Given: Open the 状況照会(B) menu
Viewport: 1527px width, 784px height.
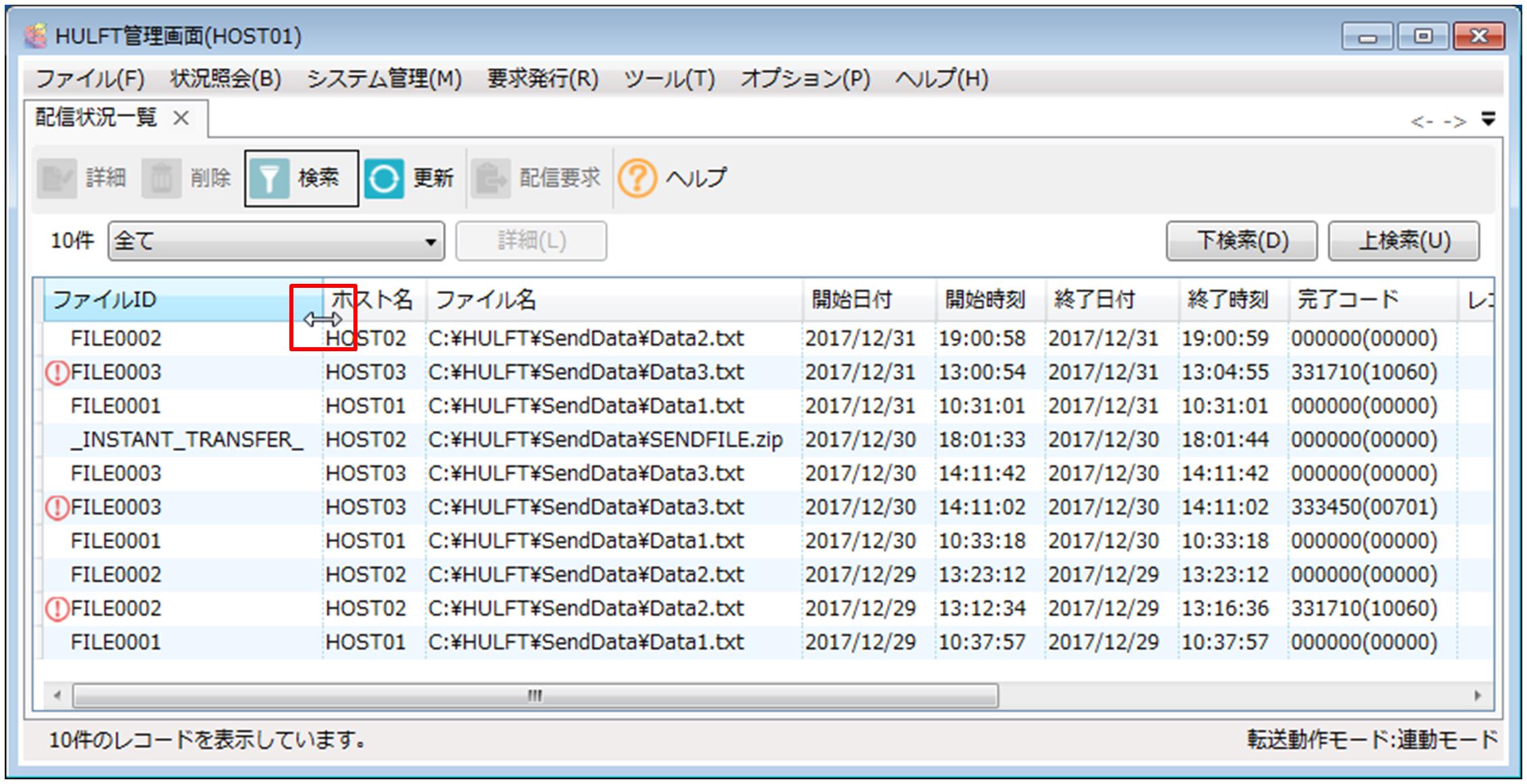Looking at the screenshot, I should (x=225, y=79).
